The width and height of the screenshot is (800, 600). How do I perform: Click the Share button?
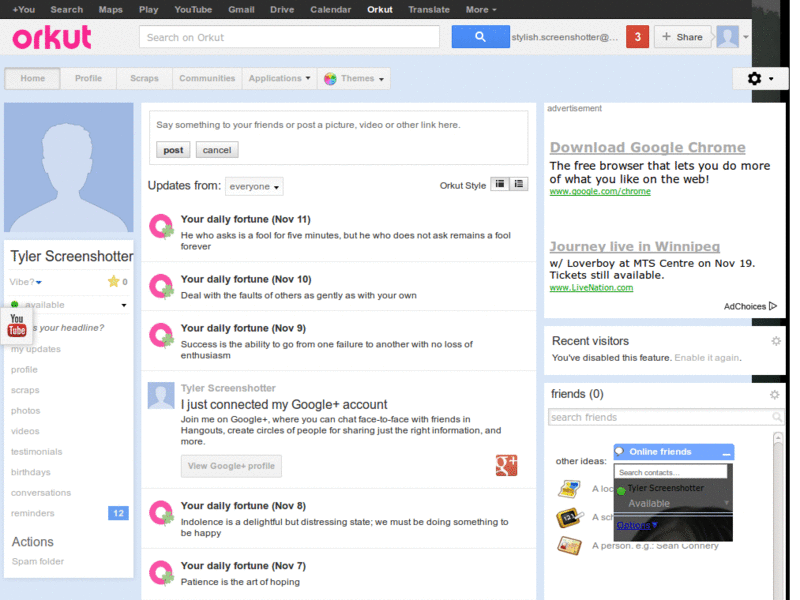click(682, 37)
